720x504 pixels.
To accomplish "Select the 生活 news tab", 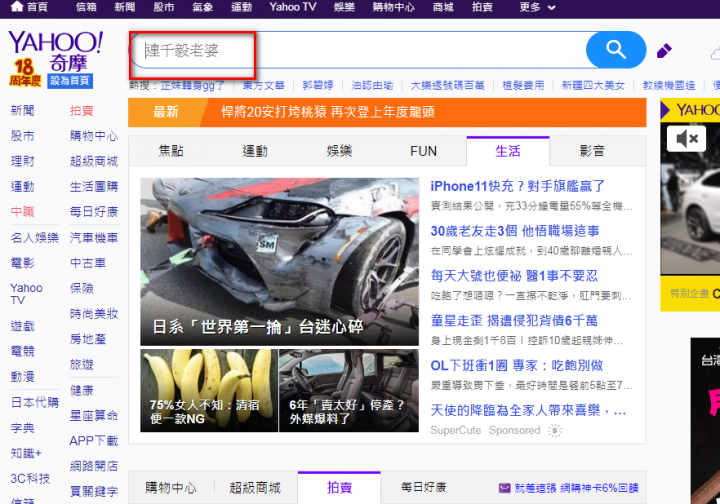I will click(508, 151).
